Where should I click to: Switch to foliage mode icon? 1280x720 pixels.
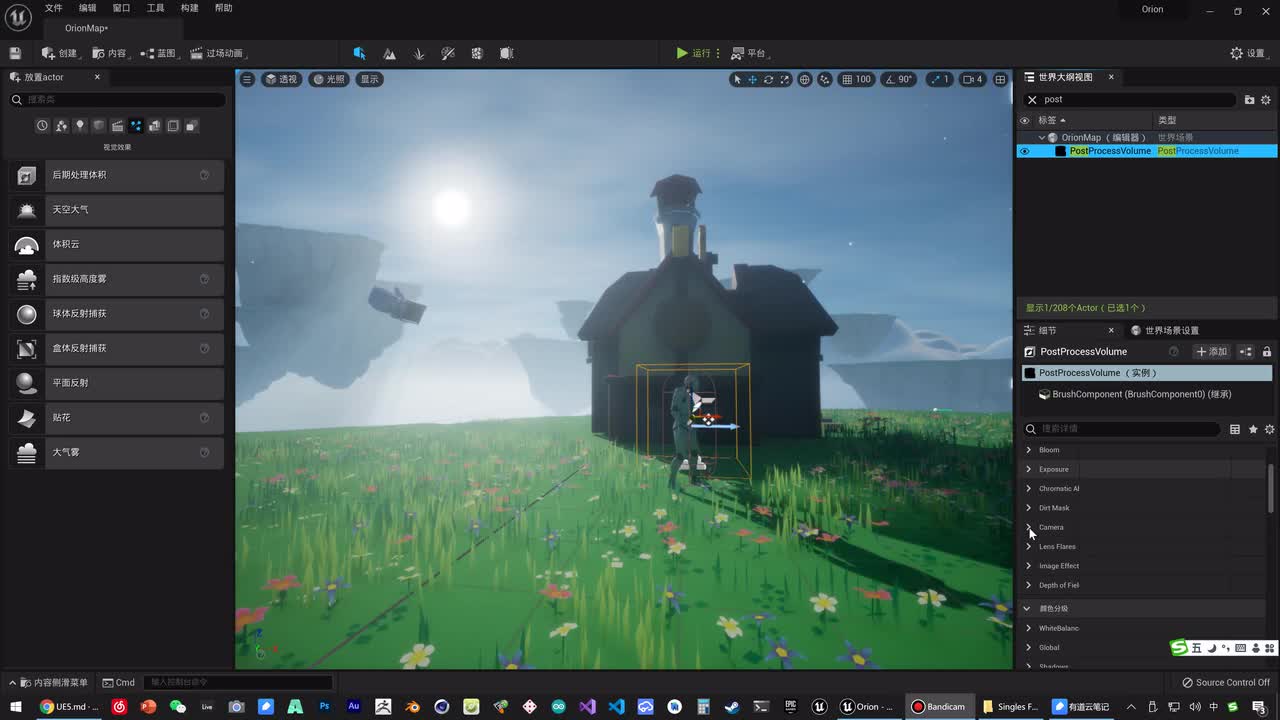point(419,53)
